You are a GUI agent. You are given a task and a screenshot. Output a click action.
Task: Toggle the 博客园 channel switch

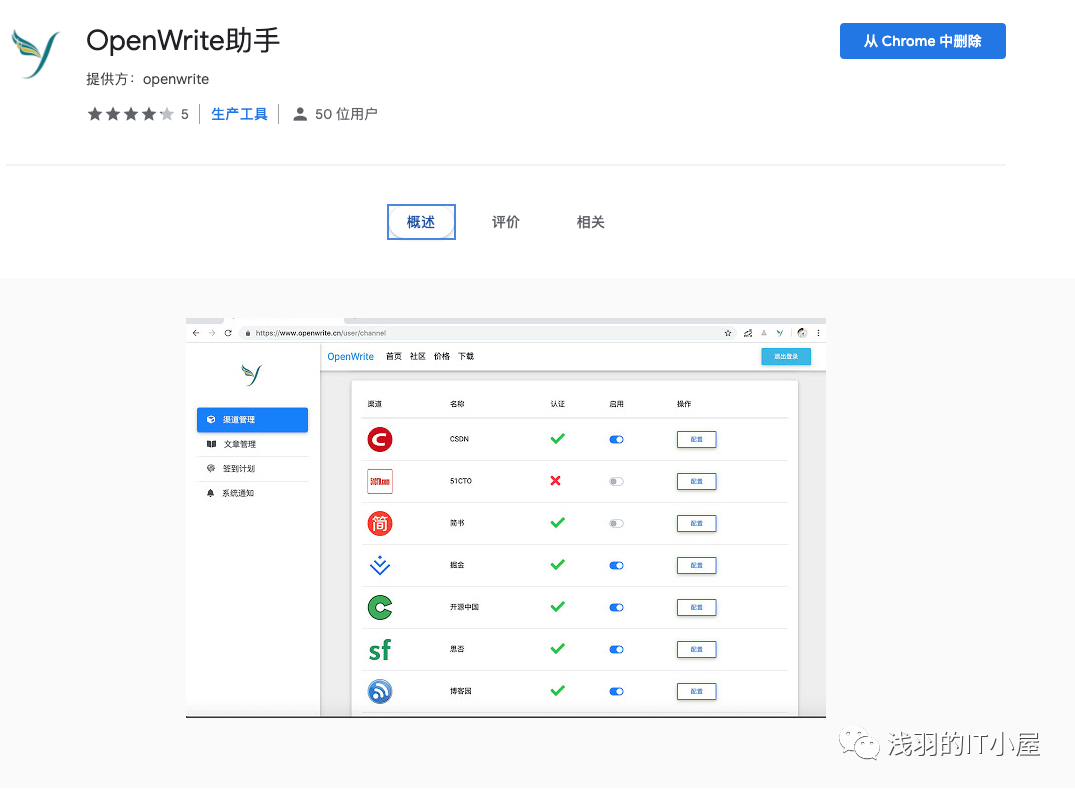click(x=616, y=692)
